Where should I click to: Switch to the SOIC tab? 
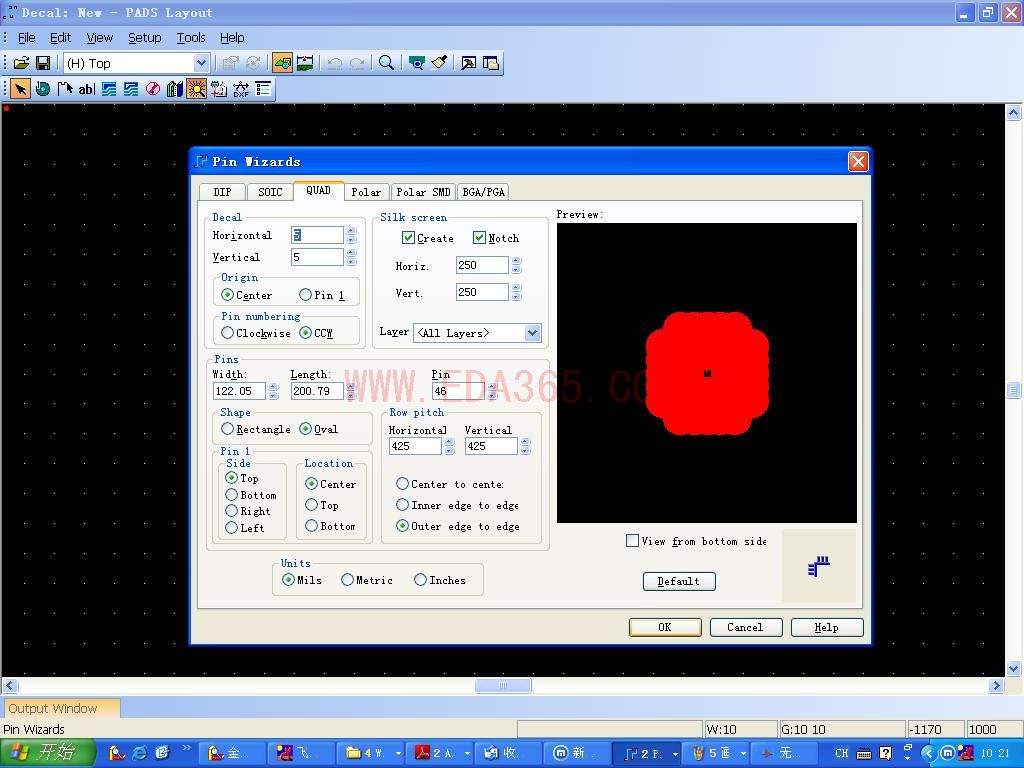tap(270, 192)
